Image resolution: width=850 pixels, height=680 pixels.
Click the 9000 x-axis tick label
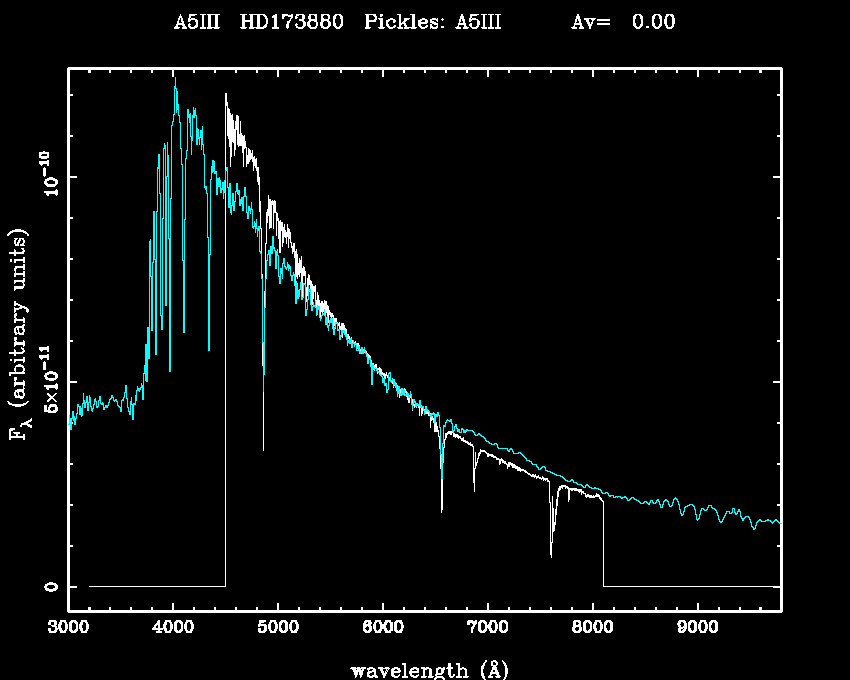click(696, 628)
